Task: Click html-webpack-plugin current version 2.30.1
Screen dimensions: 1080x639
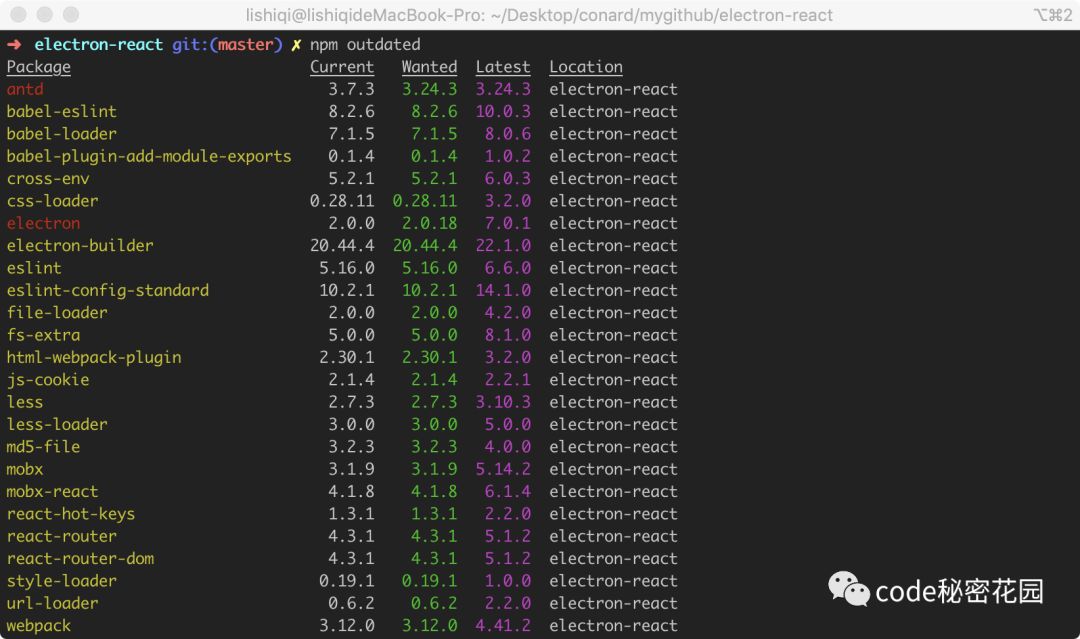Action: click(x=346, y=357)
